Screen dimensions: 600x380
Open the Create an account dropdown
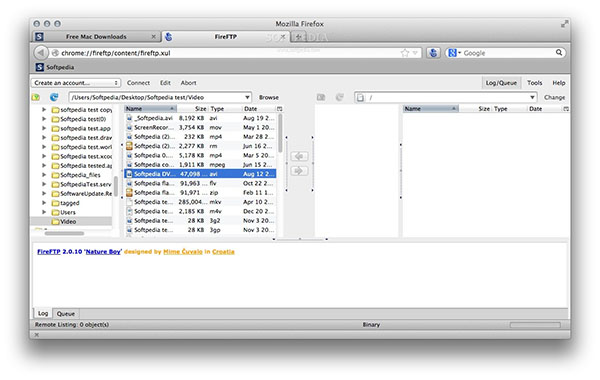tap(76, 83)
